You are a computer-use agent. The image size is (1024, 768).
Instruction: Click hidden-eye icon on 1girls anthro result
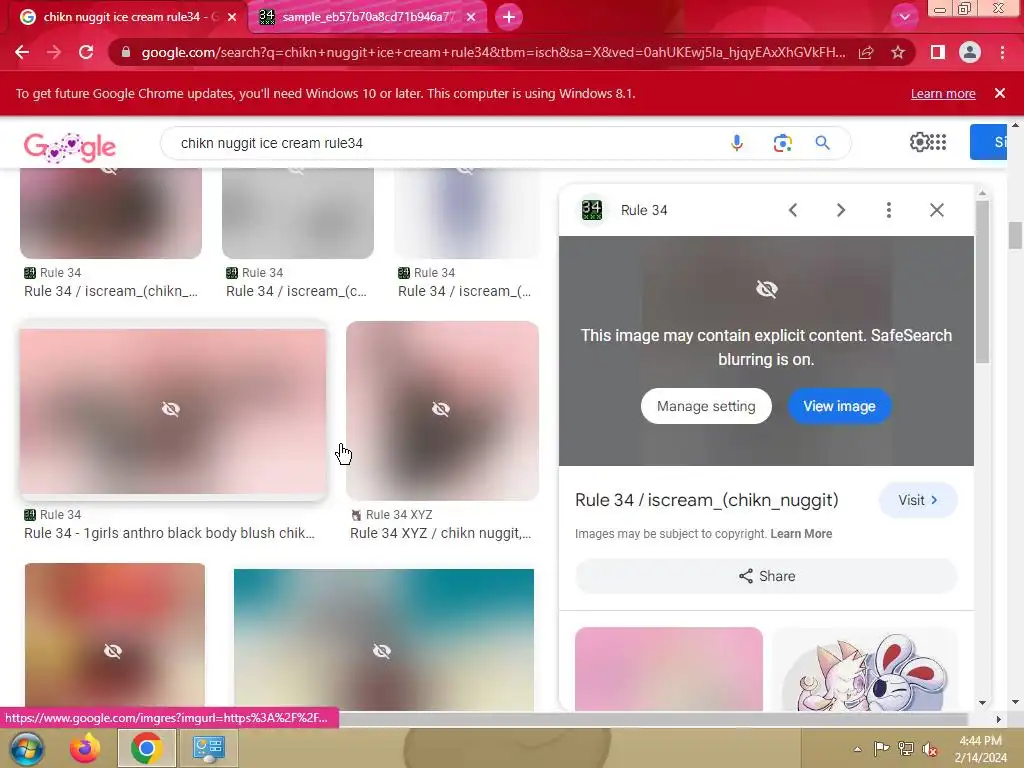tap(170, 409)
